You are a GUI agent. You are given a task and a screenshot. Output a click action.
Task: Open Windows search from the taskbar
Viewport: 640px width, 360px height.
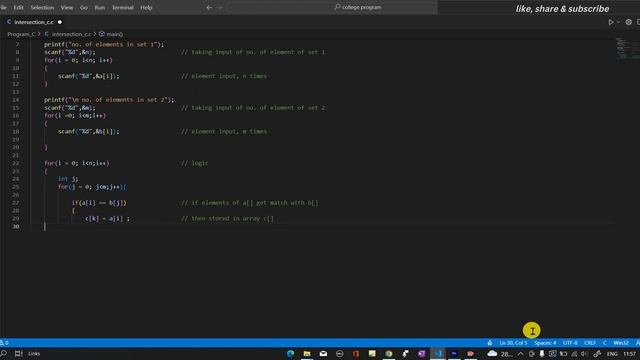tap(4, 353)
